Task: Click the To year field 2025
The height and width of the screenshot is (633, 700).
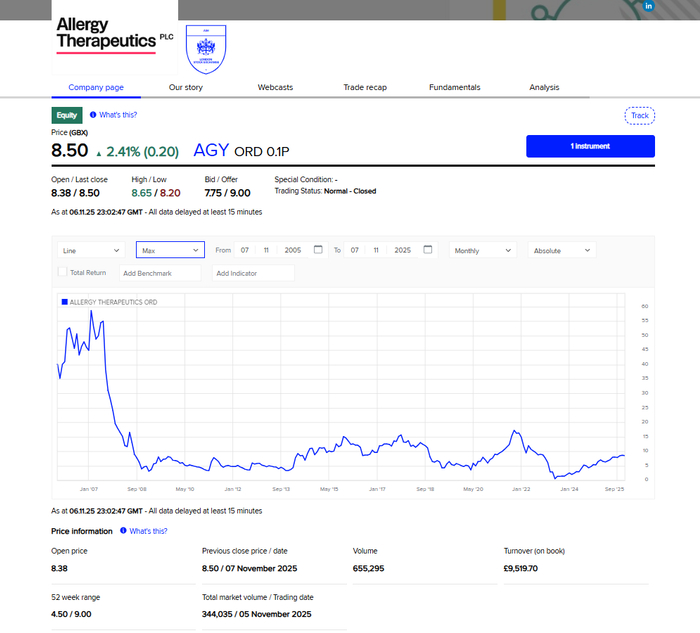Action: point(403,250)
